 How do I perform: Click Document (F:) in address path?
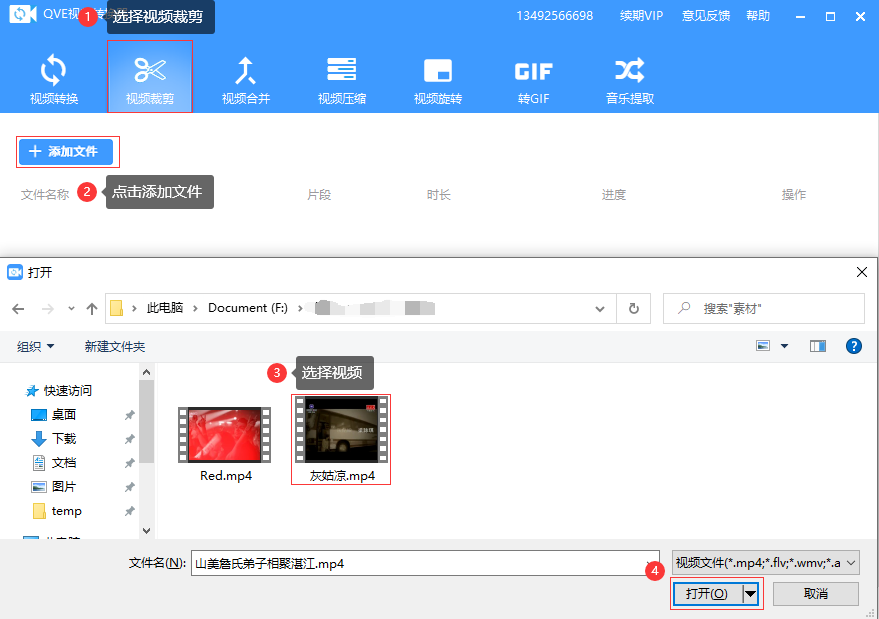(248, 308)
